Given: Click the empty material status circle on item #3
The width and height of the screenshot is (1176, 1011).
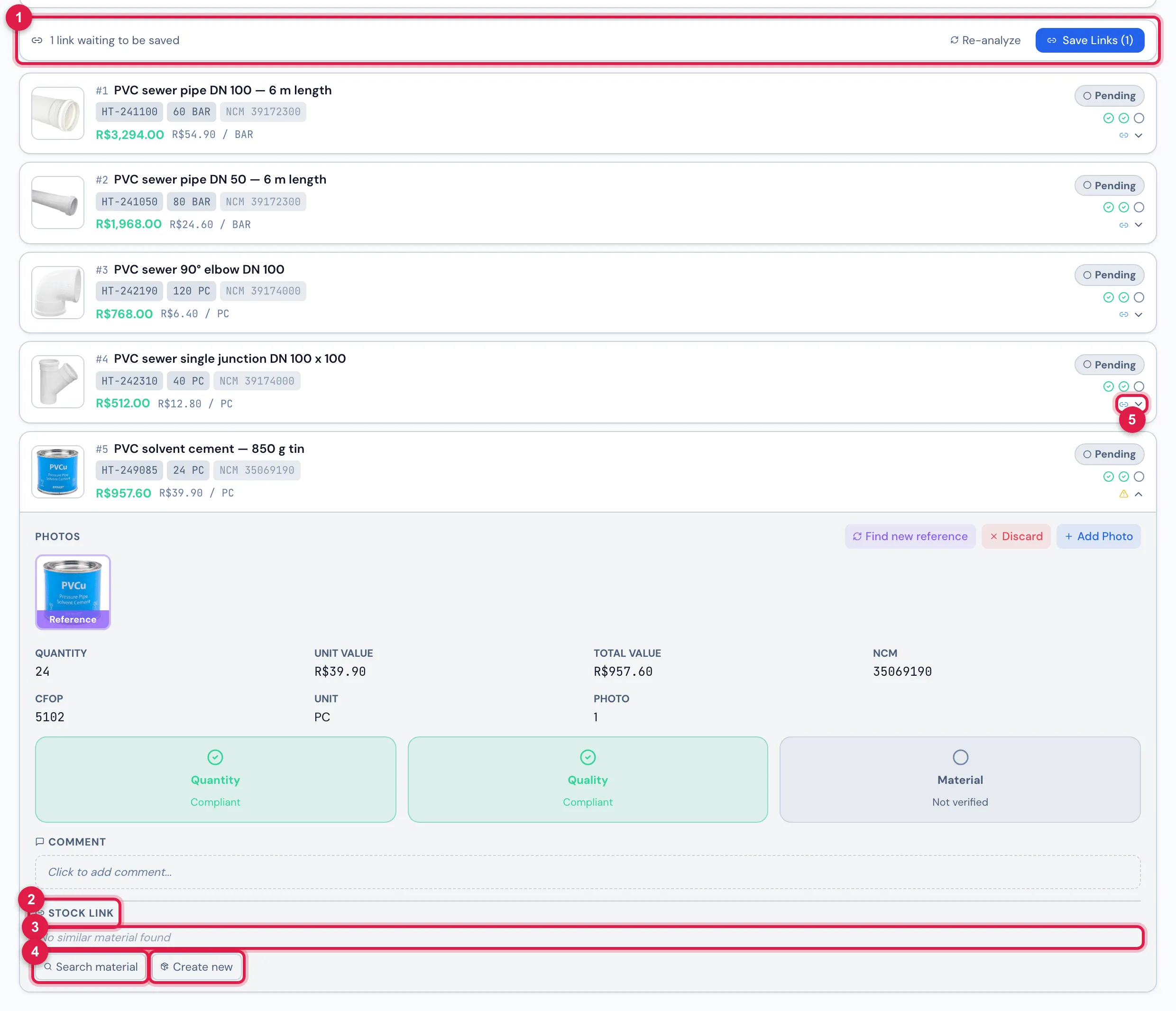Looking at the screenshot, I should [1139, 297].
